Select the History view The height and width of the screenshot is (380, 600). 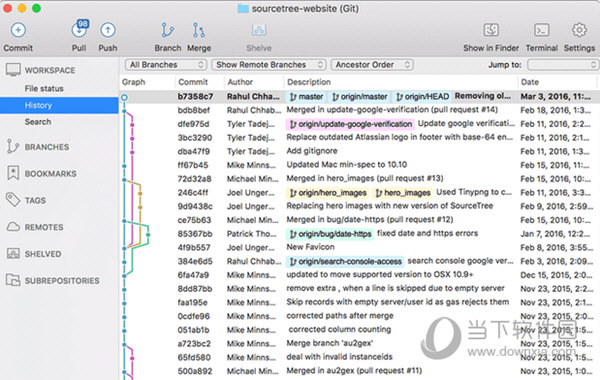[x=59, y=105]
